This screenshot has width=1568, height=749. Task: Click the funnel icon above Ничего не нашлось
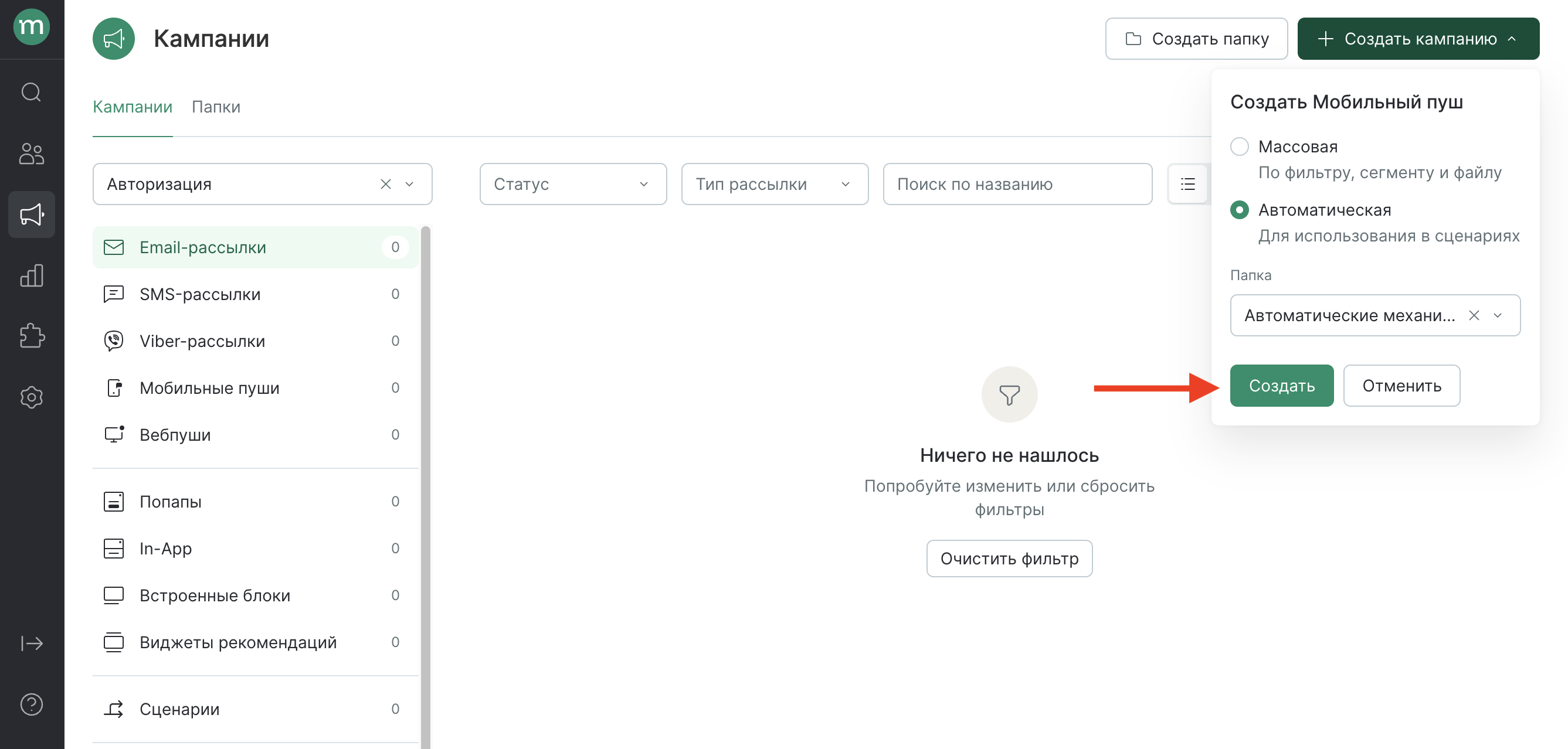coord(1009,395)
